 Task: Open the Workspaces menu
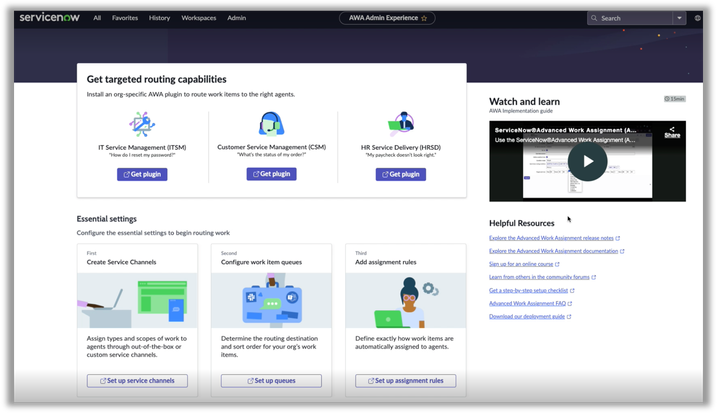[198, 18]
